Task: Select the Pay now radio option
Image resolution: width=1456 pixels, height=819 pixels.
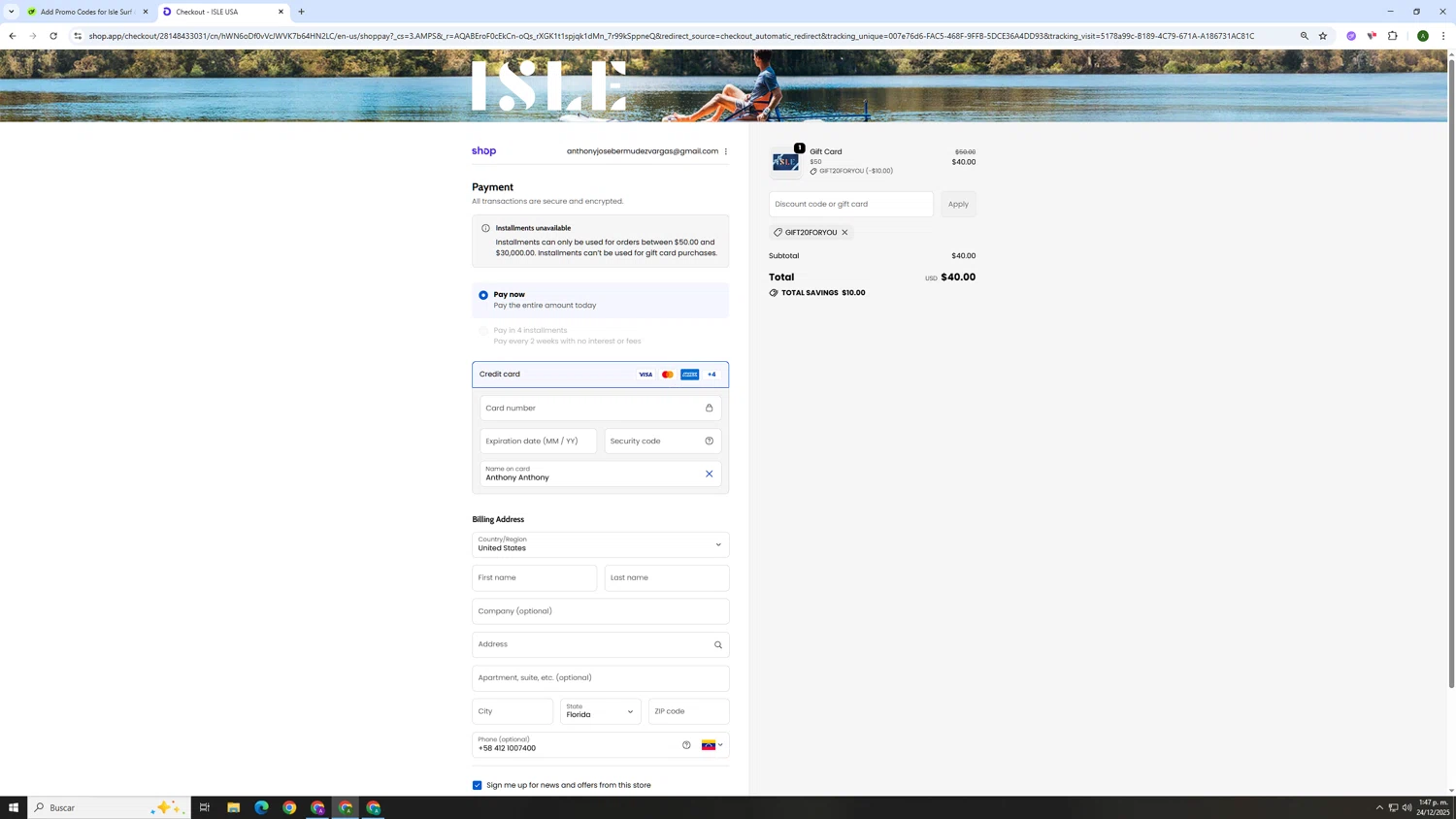Action: pyautogui.click(x=483, y=295)
